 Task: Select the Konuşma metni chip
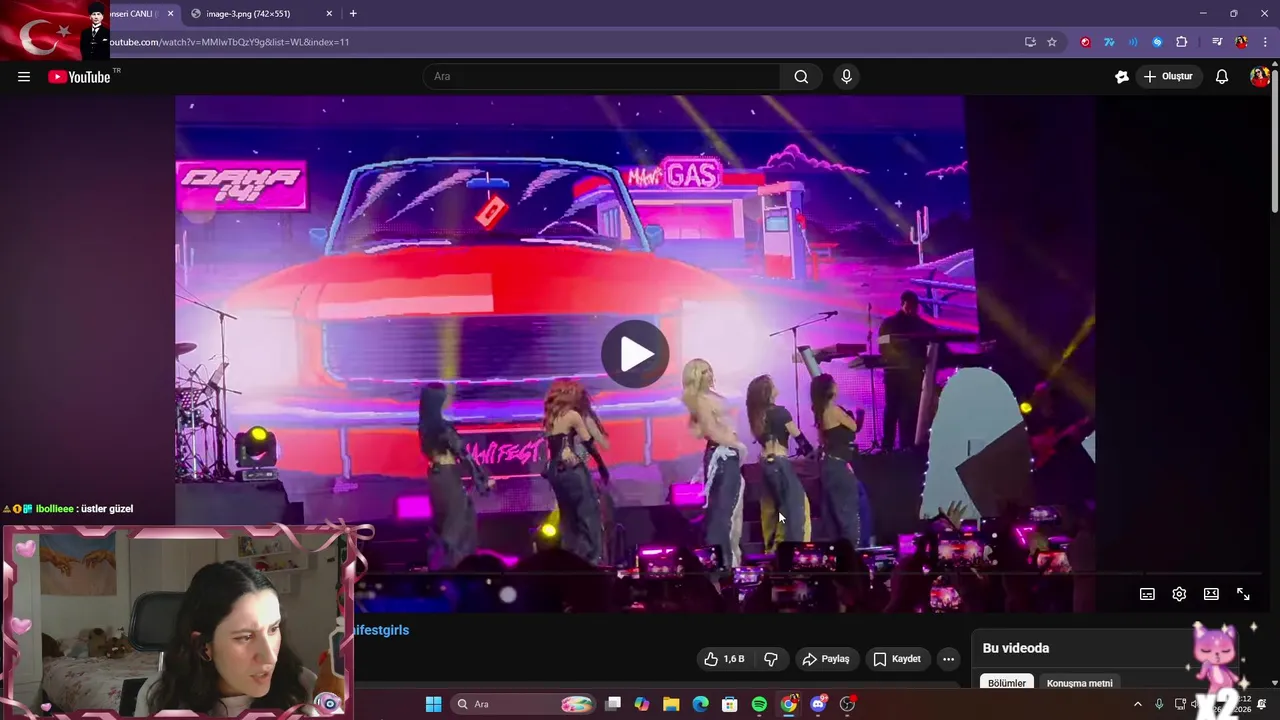tap(1079, 683)
